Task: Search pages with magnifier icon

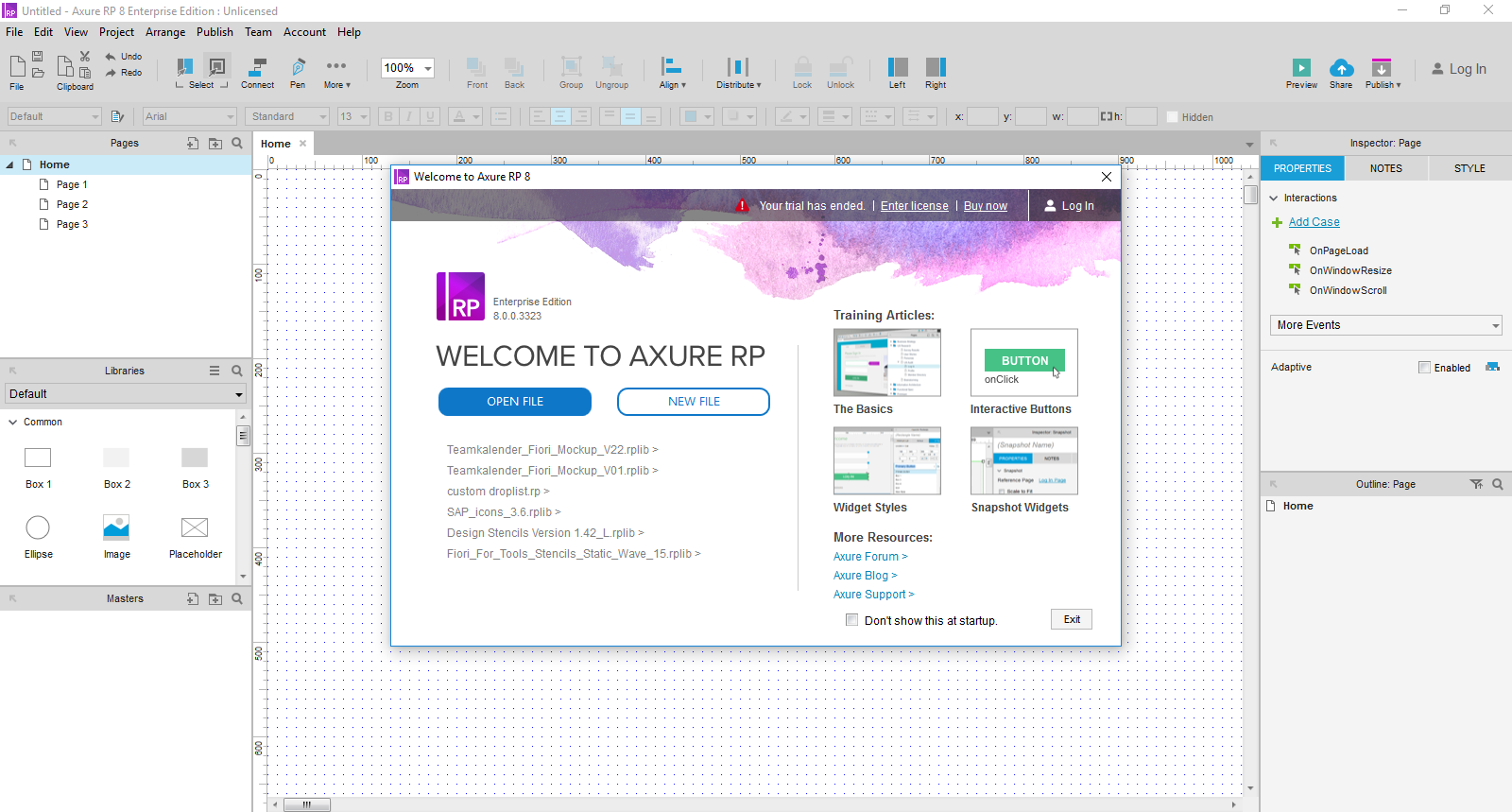Action: click(237, 143)
